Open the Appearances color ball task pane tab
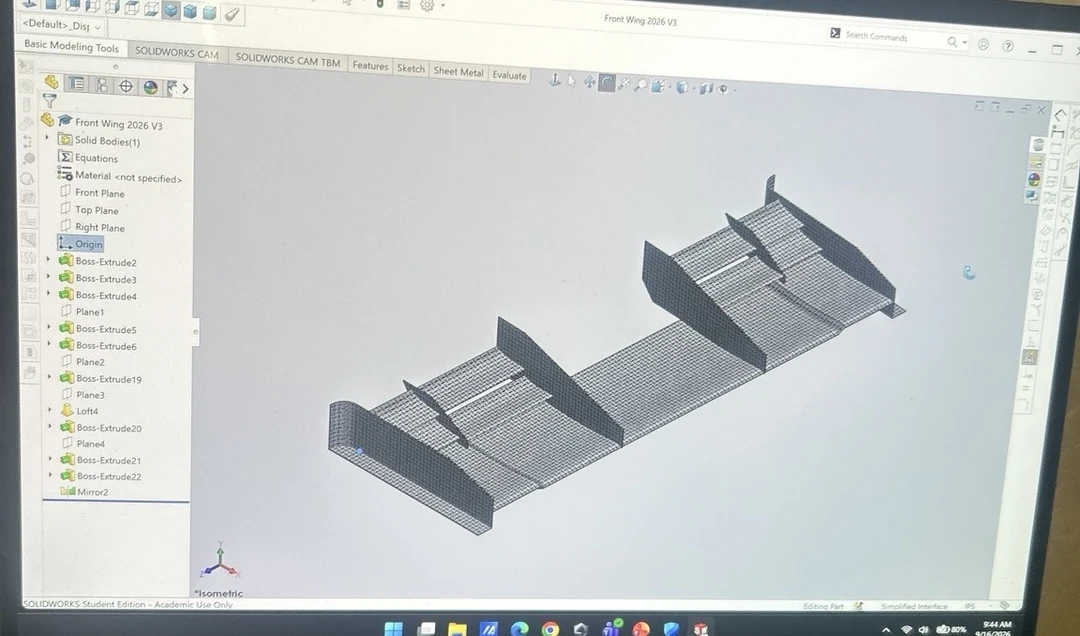The height and width of the screenshot is (636, 1080). [x=1034, y=179]
